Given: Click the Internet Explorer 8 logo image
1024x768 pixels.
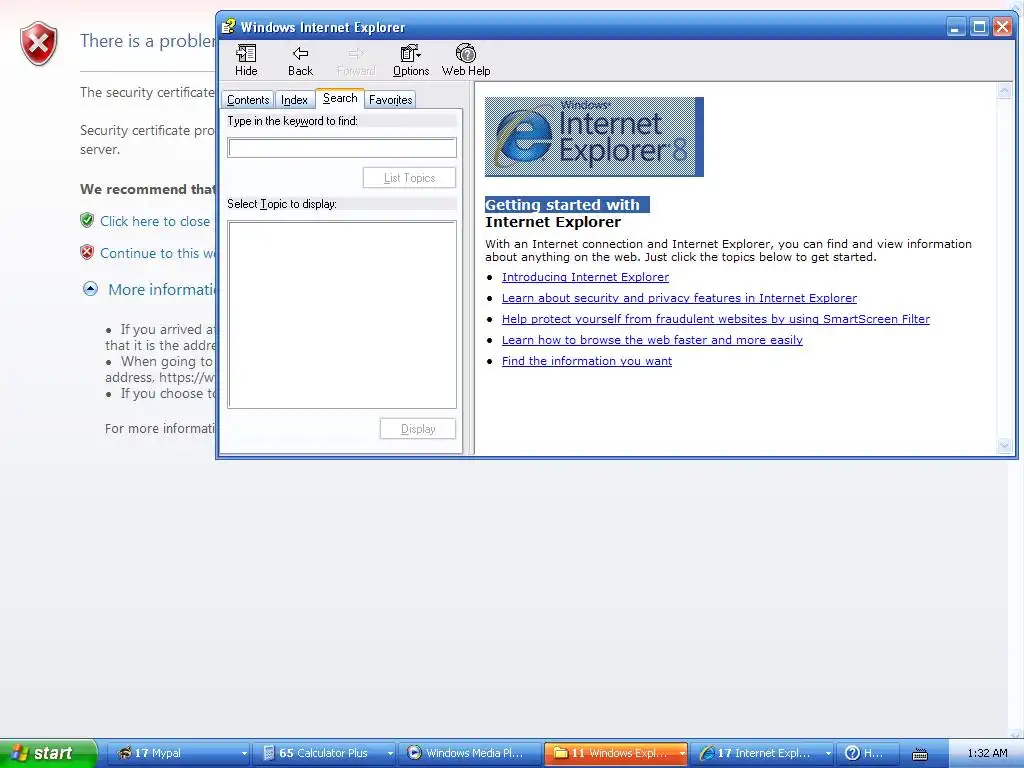Looking at the screenshot, I should pyautogui.click(x=594, y=136).
